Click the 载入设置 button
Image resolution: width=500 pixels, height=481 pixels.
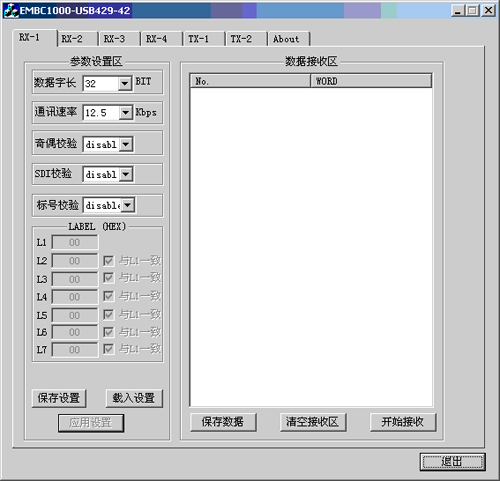click(x=134, y=398)
